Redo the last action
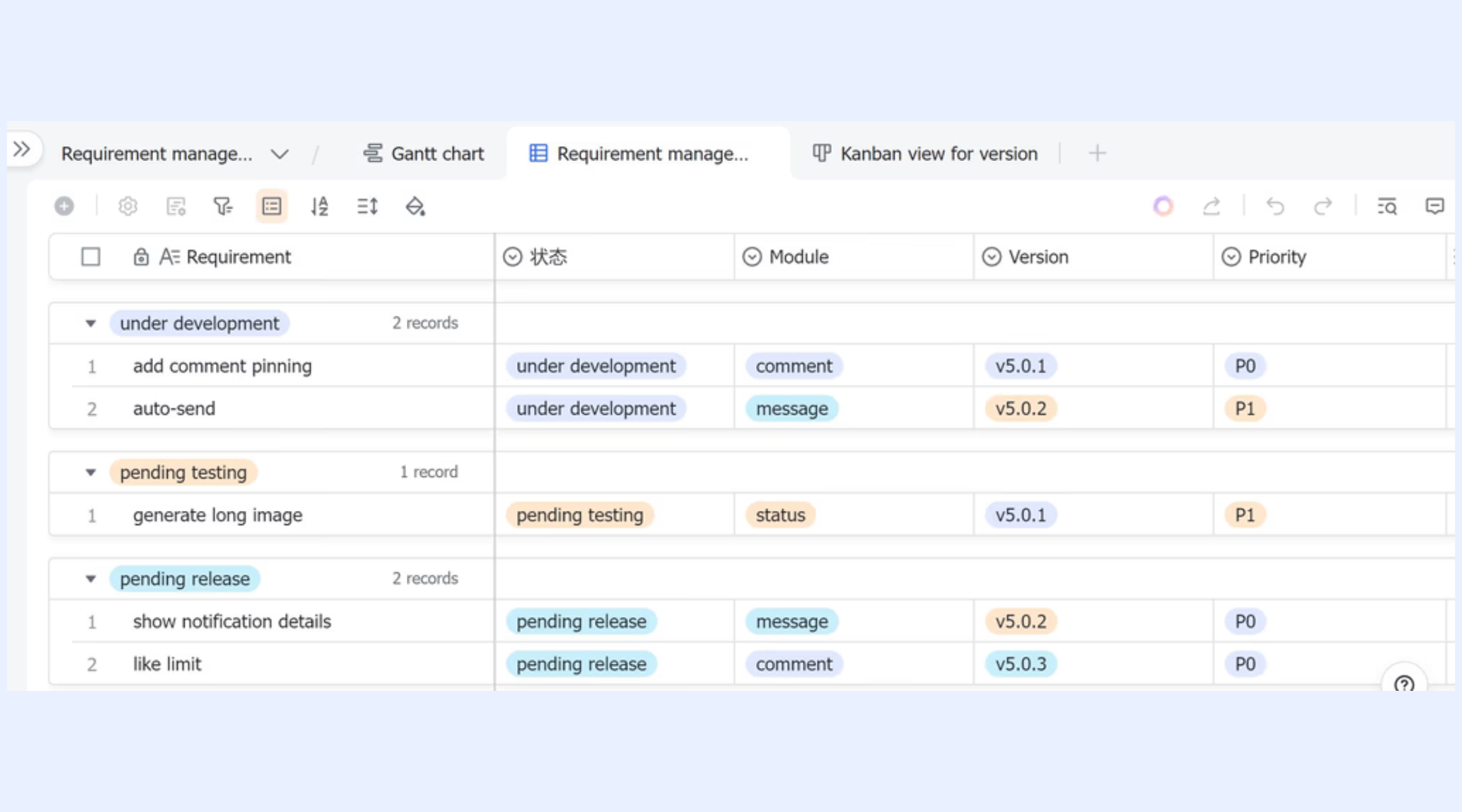 click(x=1323, y=206)
